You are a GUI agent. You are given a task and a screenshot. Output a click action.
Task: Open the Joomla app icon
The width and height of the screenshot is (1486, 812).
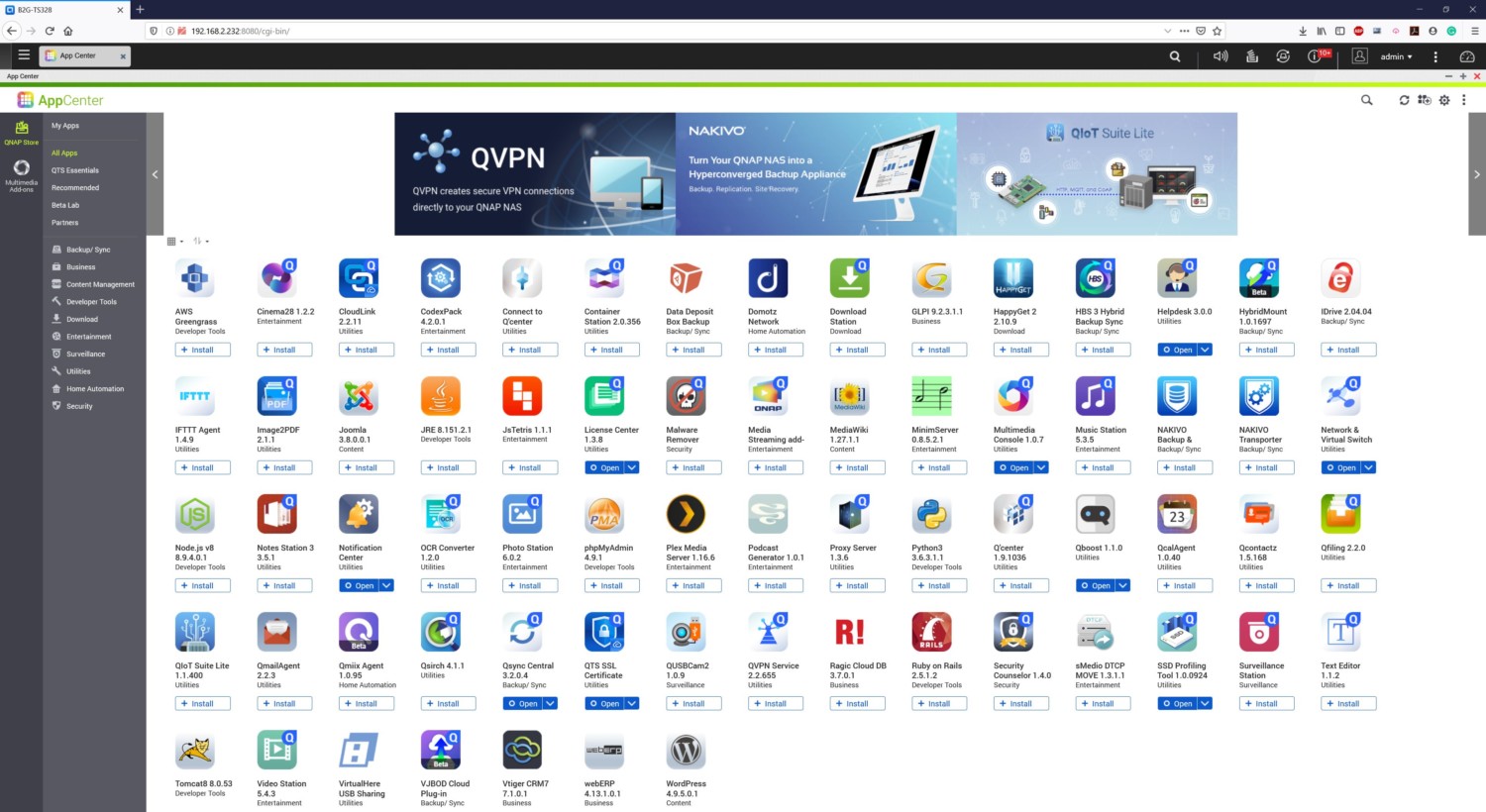pos(359,396)
